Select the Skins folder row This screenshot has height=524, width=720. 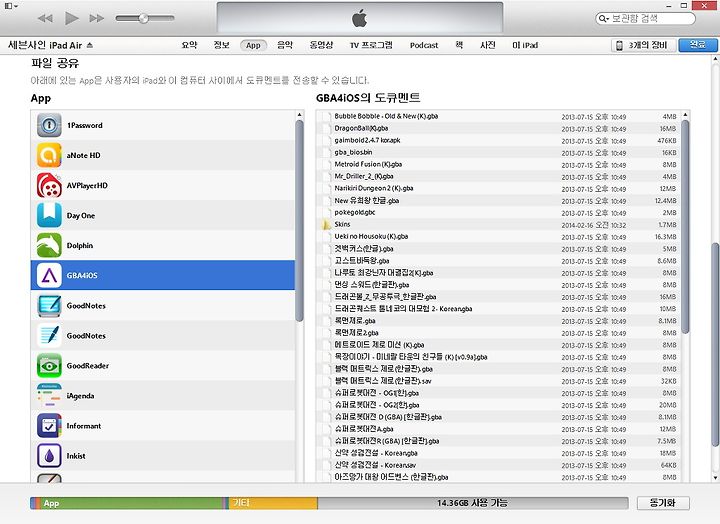pyautogui.click(x=498, y=225)
